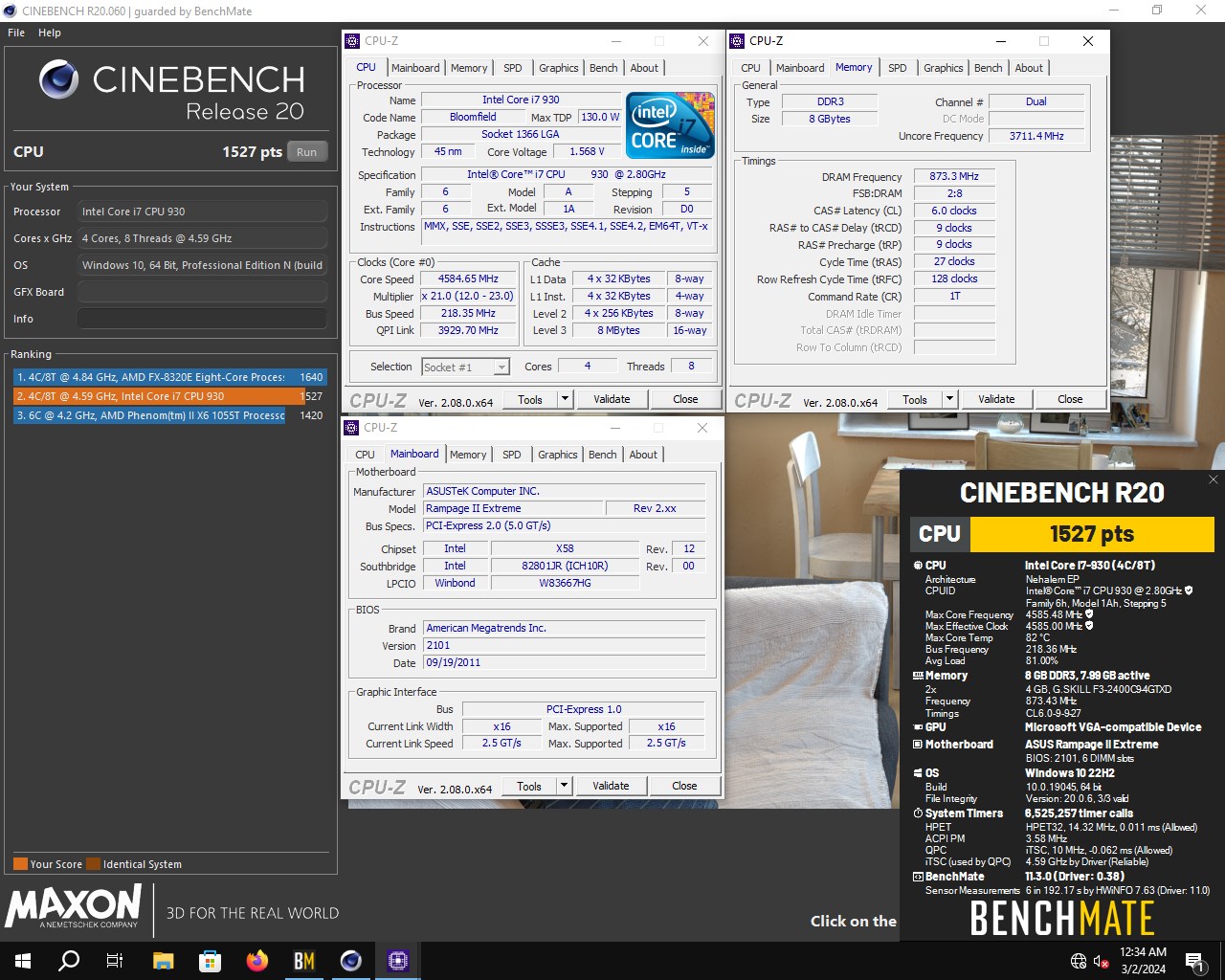The width and height of the screenshot is (1225, 980).
Task: Click Close button in Memory window
Action: (x=1070, y=399)
